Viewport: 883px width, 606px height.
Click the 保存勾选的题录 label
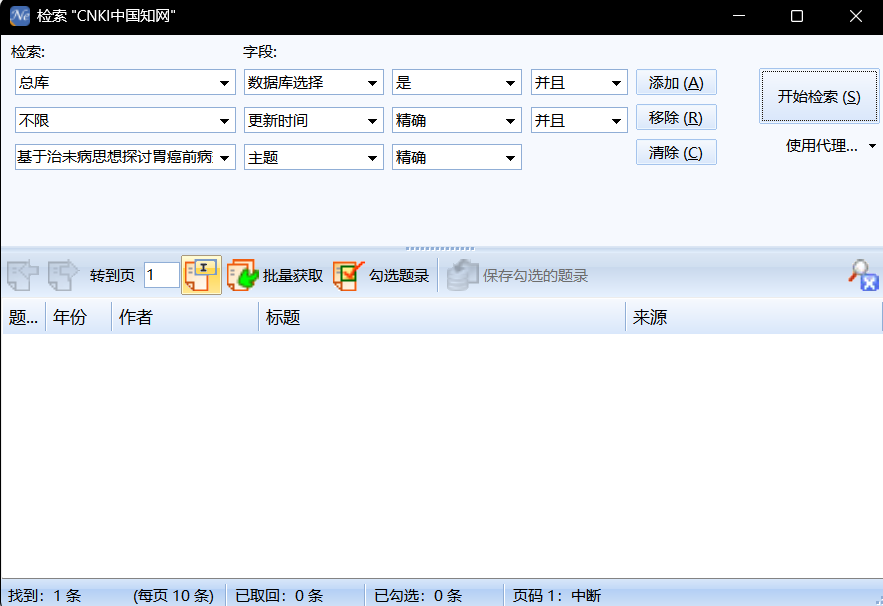(x=535, y=275)
